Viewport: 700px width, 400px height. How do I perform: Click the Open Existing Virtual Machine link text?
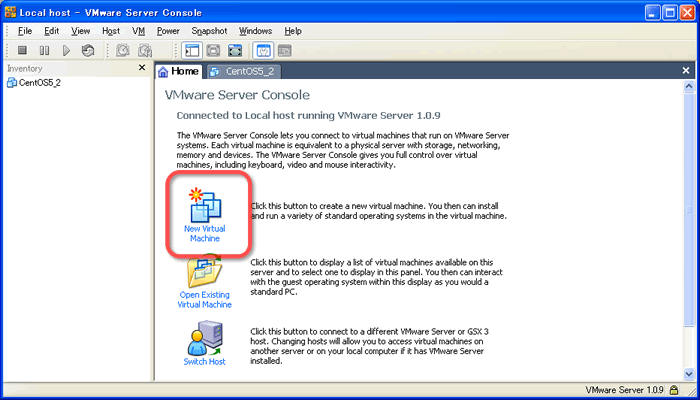tap(205, 300)
